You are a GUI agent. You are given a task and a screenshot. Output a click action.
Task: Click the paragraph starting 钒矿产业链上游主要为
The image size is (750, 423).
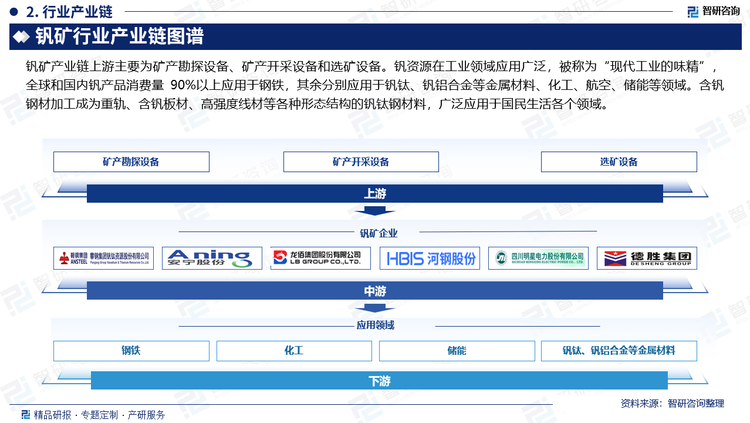375,85
